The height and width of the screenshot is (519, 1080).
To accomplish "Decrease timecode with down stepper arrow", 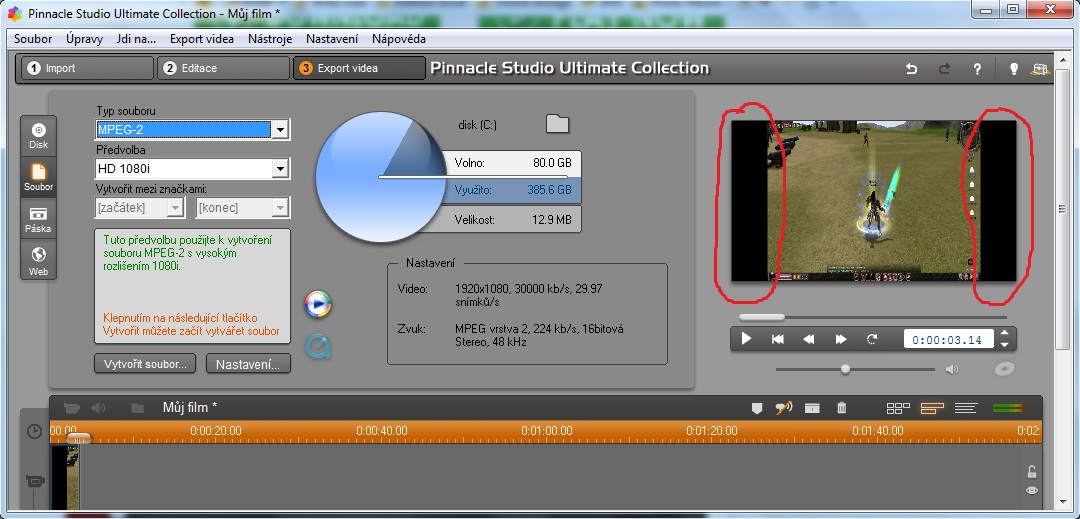I will click(x=1004, y=344).
